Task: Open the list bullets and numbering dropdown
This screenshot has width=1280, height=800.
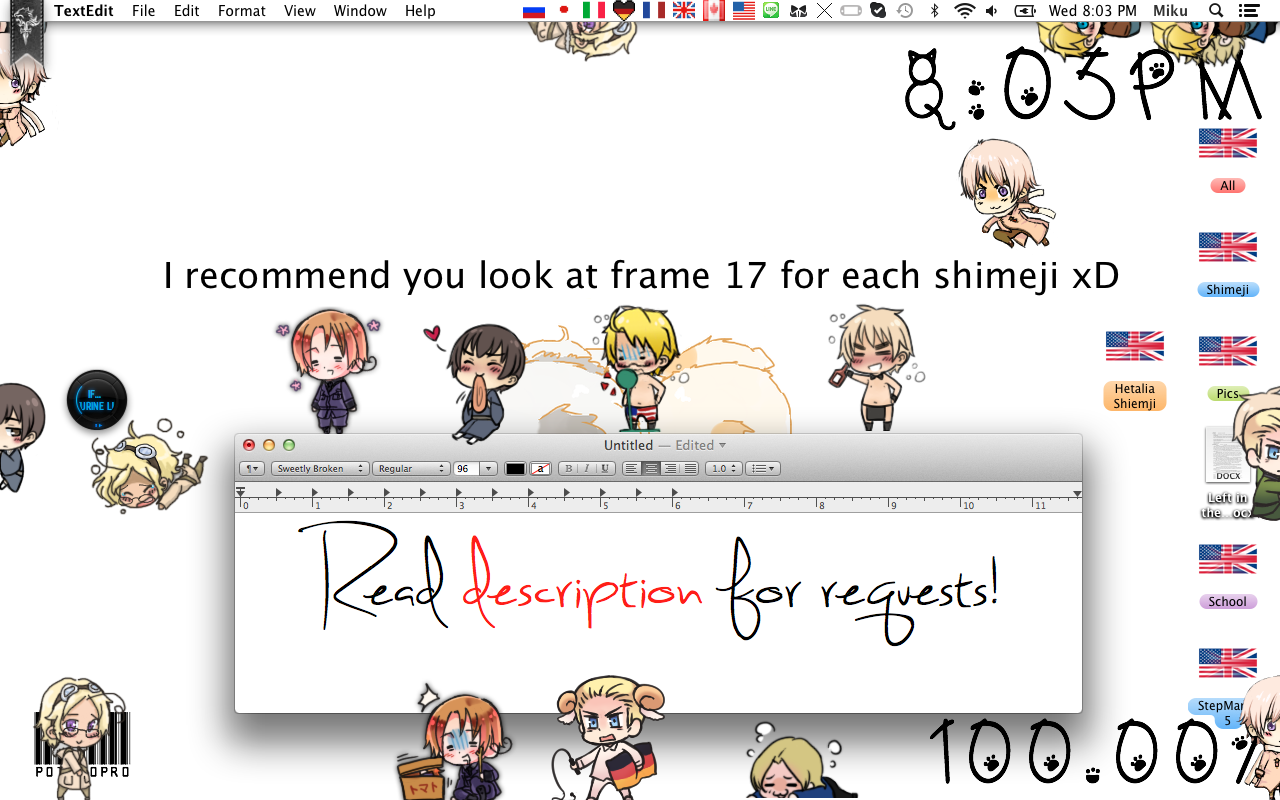Action: [763, 468]
